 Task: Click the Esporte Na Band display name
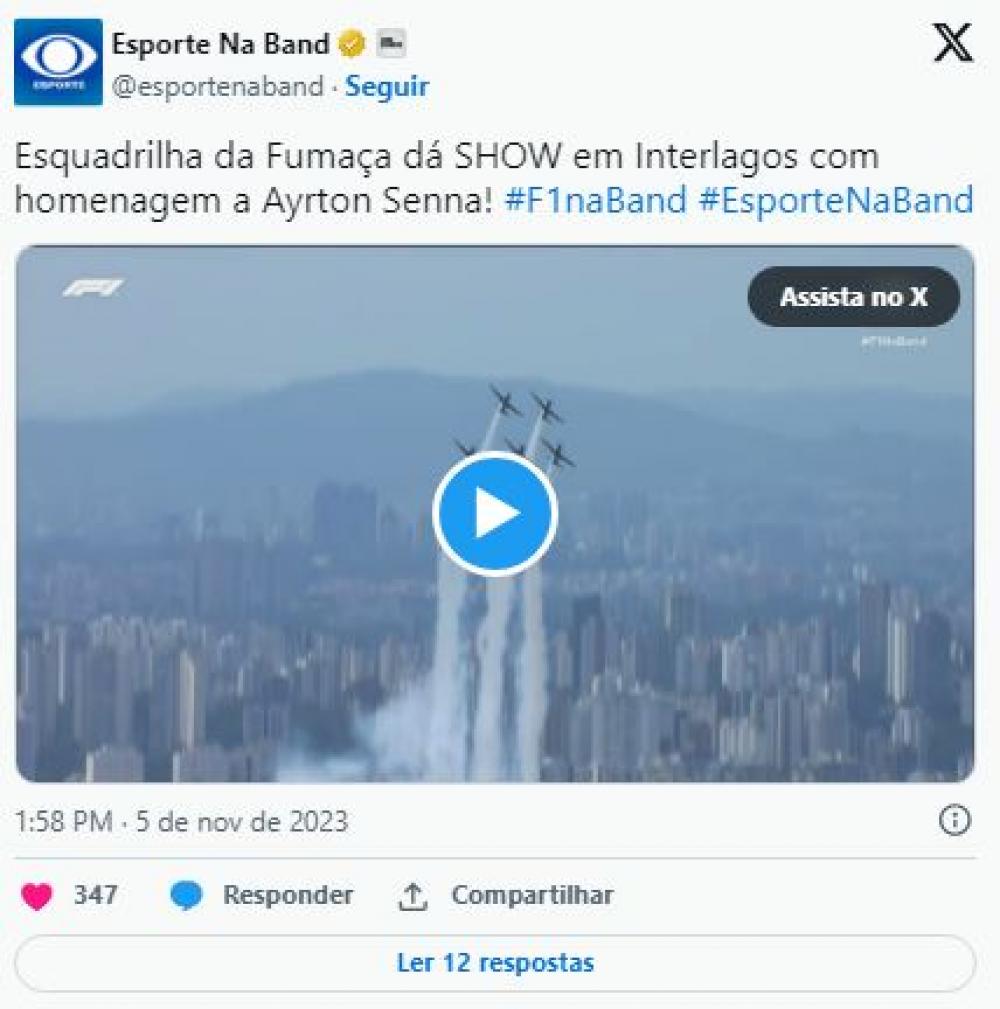tap(220, 44)
